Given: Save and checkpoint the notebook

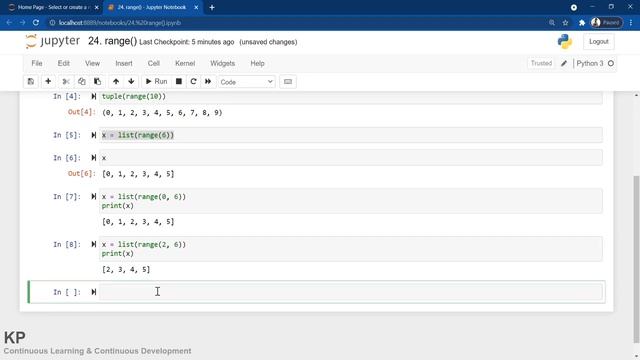Looking at the screenshot, I should click(31, 82).
